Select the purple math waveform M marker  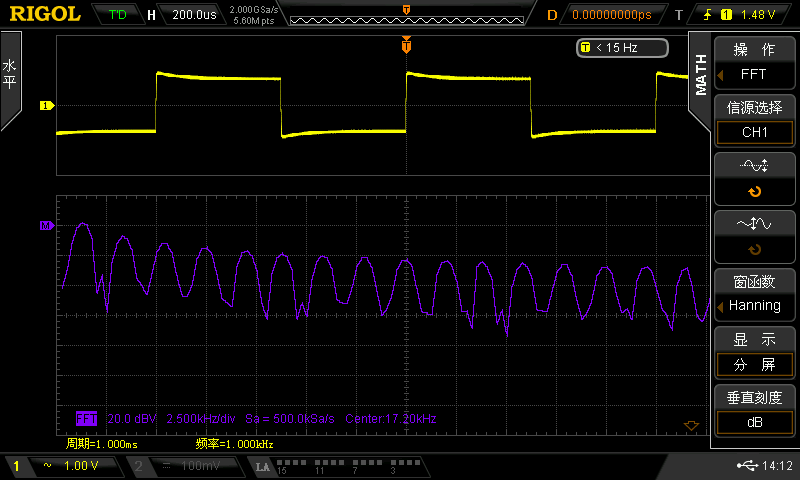point(45,227)
